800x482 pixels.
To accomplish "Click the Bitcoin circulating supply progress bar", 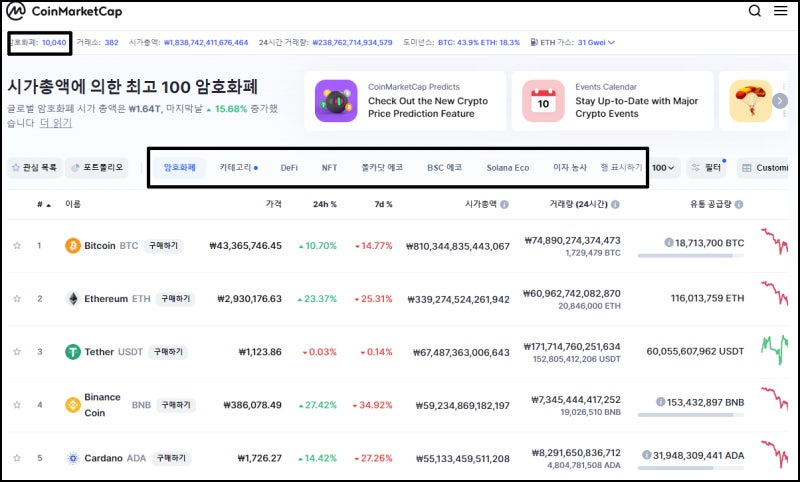I will coord(691,256).
